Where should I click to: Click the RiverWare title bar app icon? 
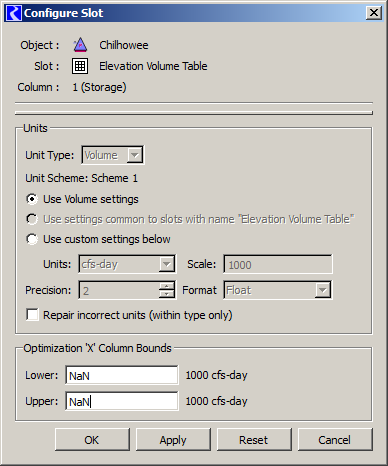click(x=14, y=13)
